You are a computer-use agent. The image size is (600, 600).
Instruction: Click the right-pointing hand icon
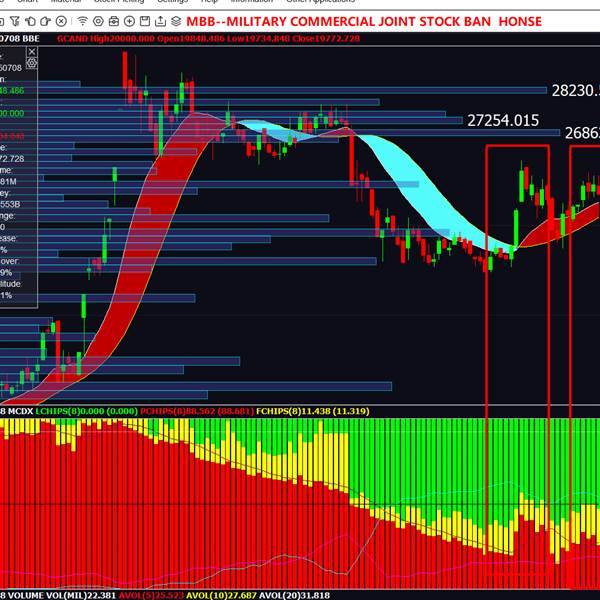click(46, 21)
